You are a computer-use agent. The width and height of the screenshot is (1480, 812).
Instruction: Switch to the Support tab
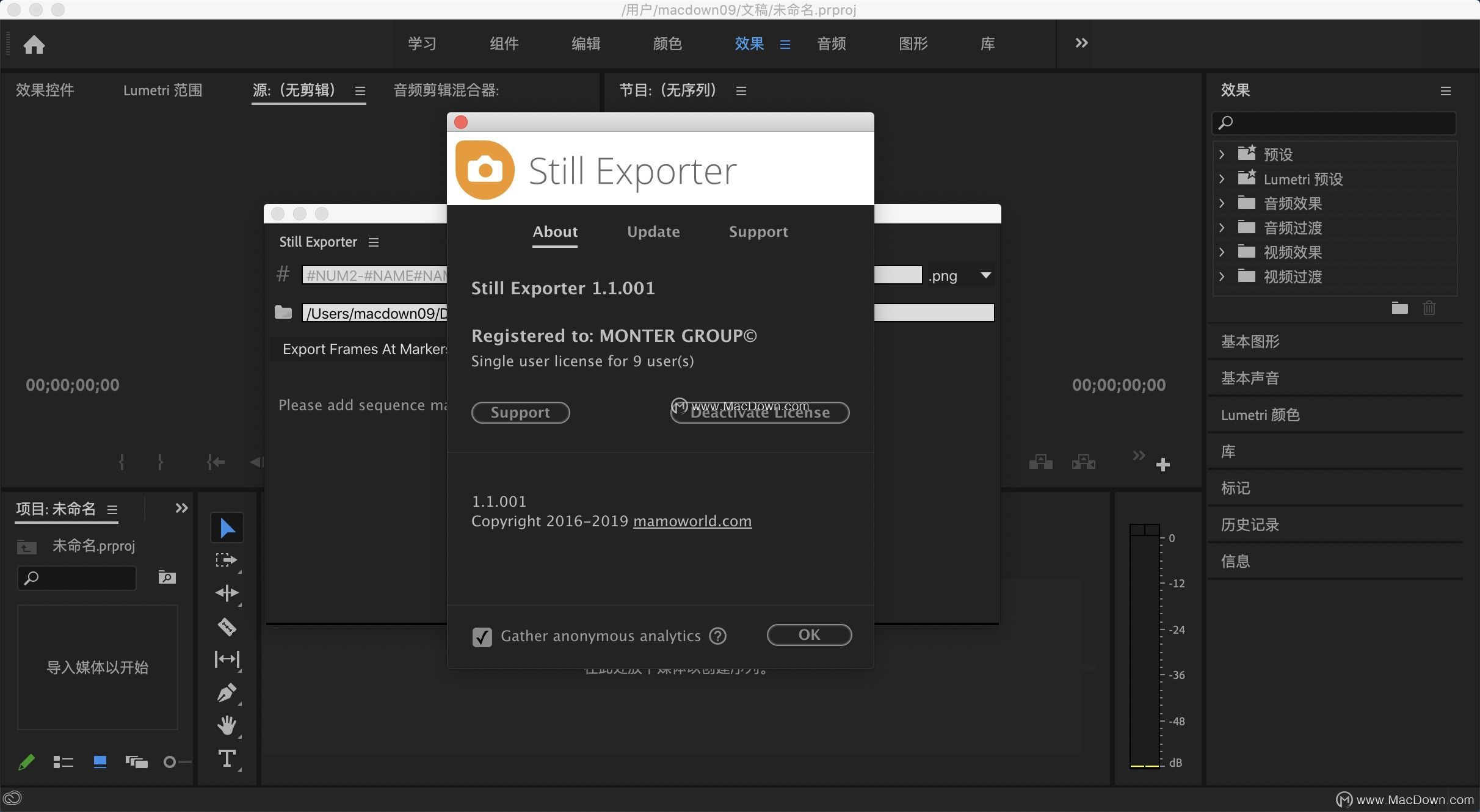pyautogui.click(x=758, y=231)
